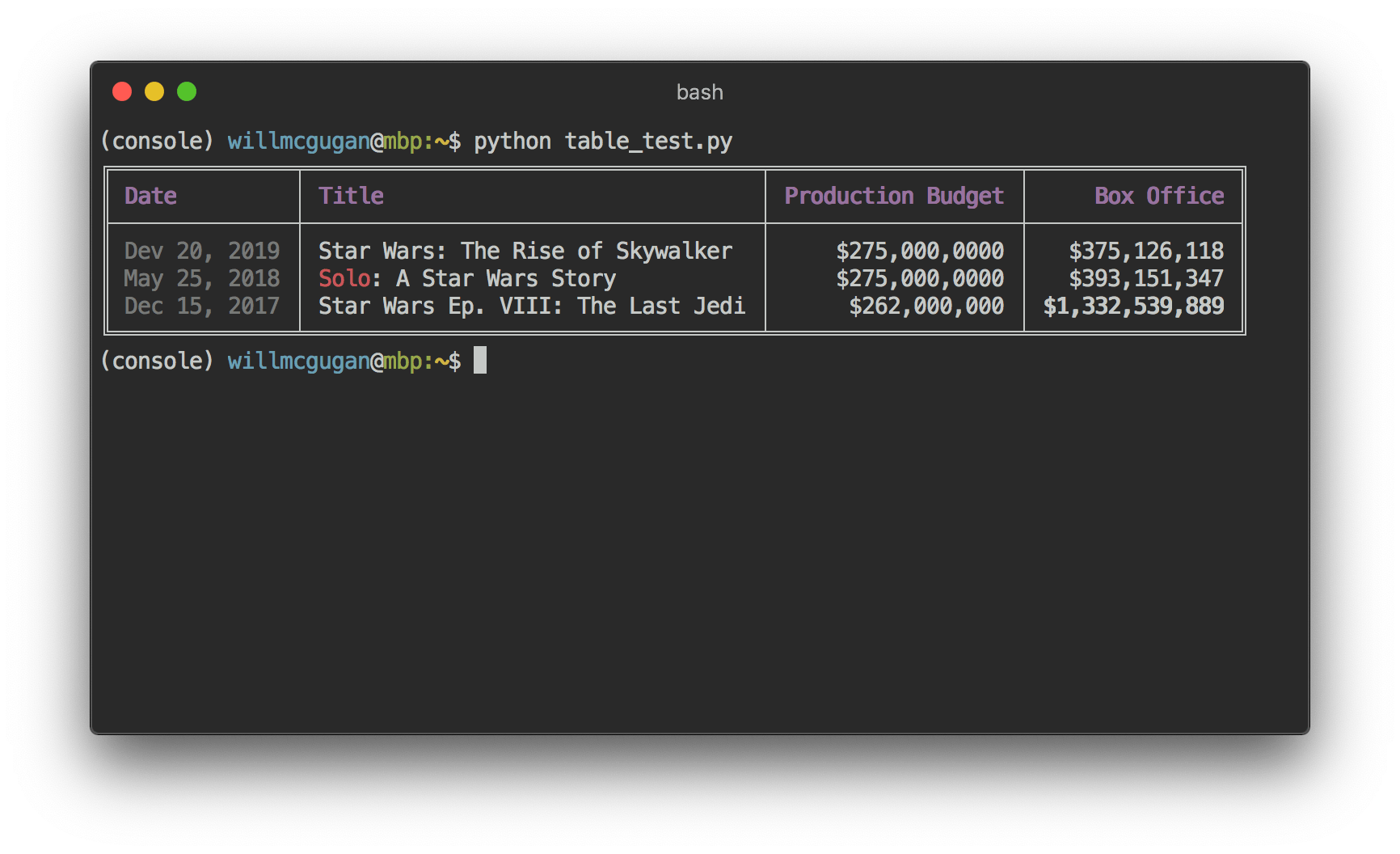This screenshot has width=1400, height=854.
Task: Select the Date column header
Action: pyautogui.click(x=150, y=196)
